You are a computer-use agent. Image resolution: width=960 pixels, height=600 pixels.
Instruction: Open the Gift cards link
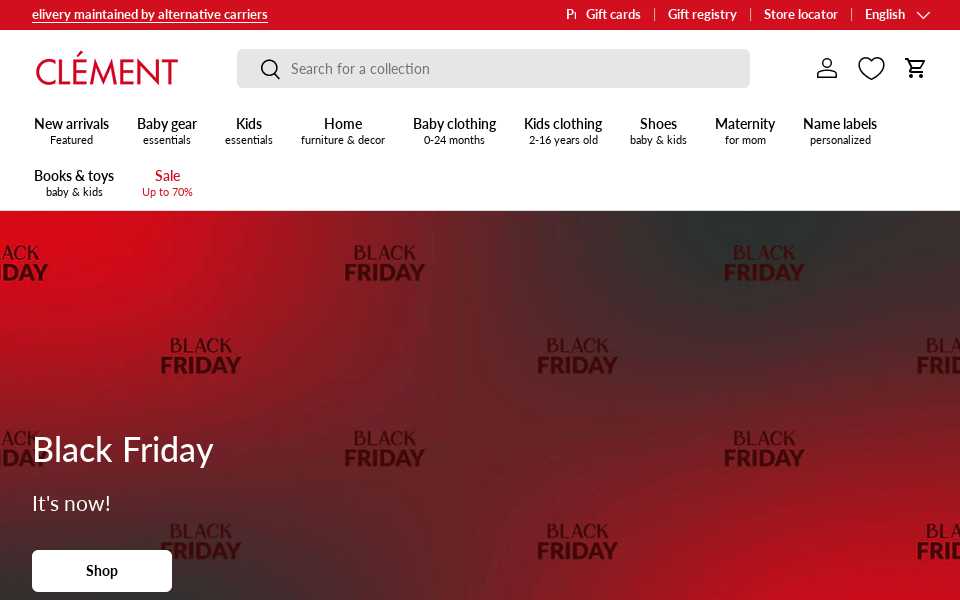pyautogui.click(x=613, y=14)
